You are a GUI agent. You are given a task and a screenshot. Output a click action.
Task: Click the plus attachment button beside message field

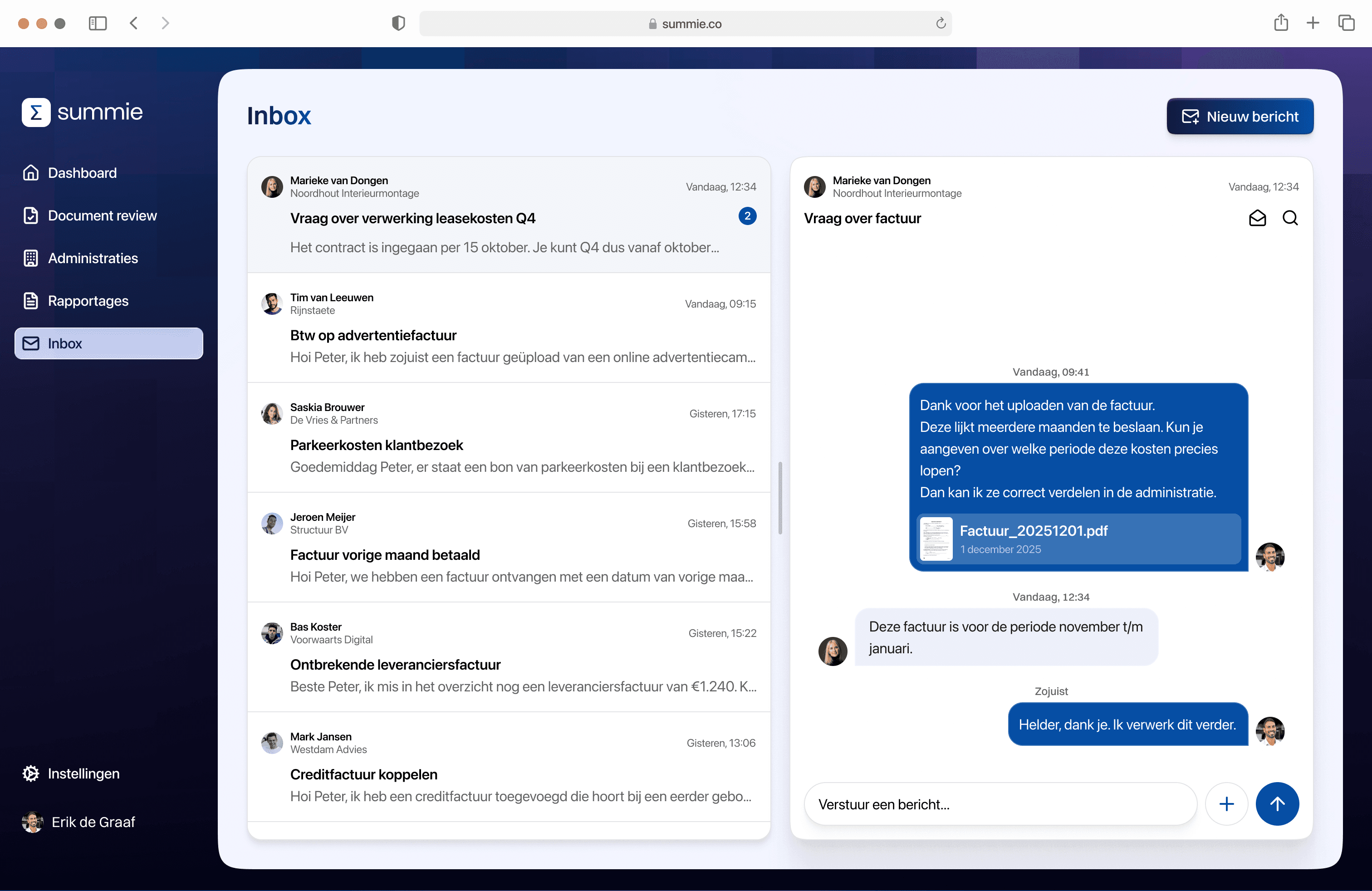[1226, 803]
